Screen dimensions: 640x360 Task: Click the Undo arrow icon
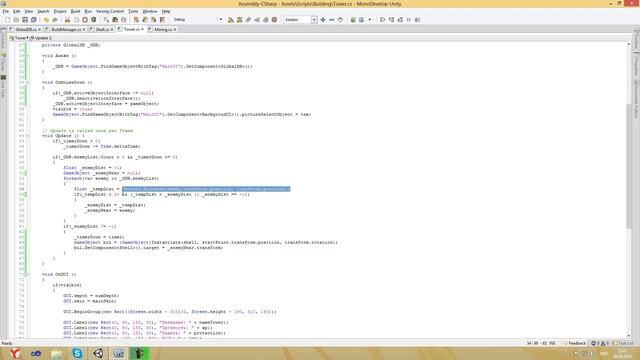tap(46, 20)
